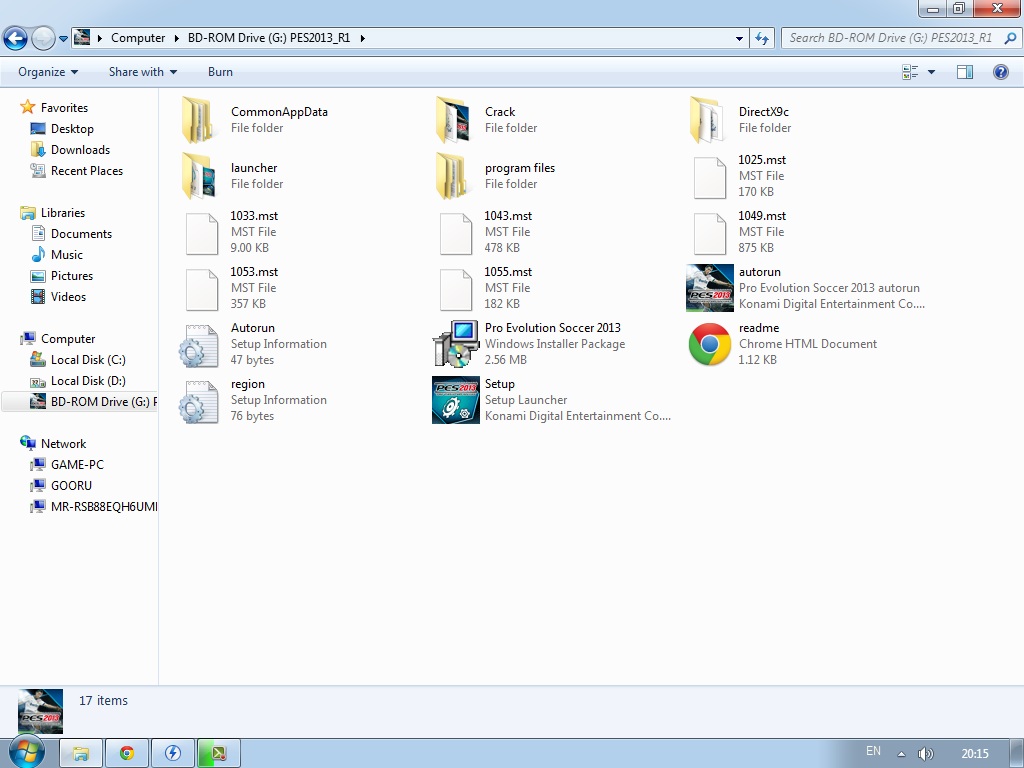This screenshot has height=768, width=1024.
Task: Click the Change your view icon
Action: pos(910,72)
